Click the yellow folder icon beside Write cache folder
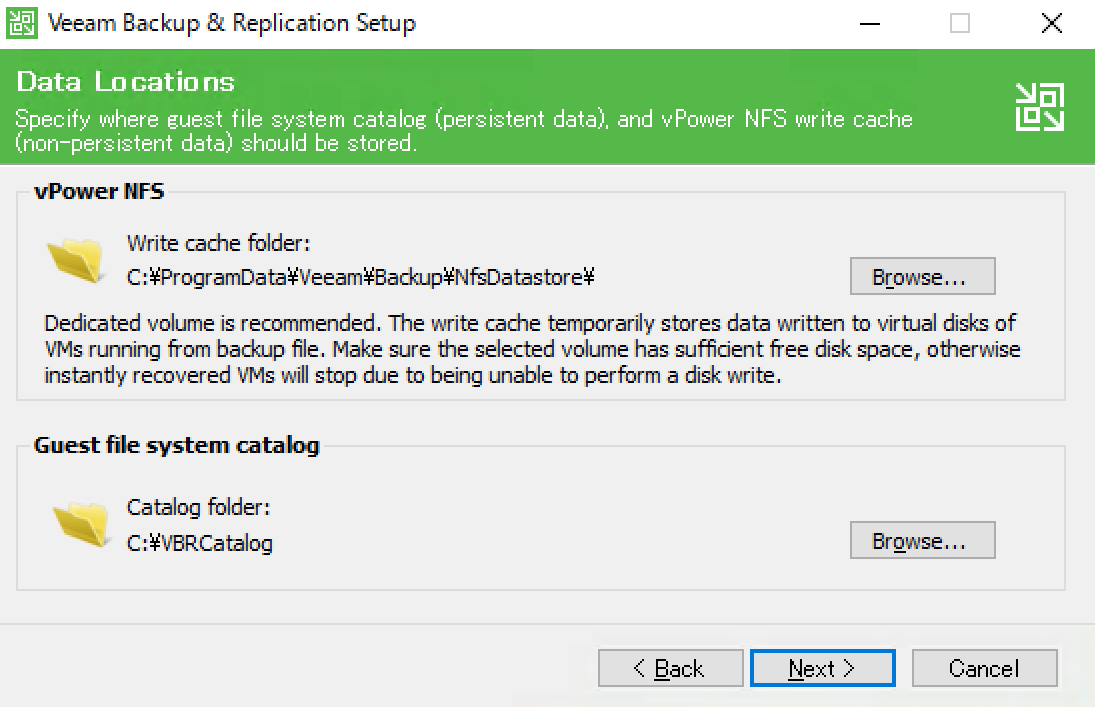 point(77,260)
